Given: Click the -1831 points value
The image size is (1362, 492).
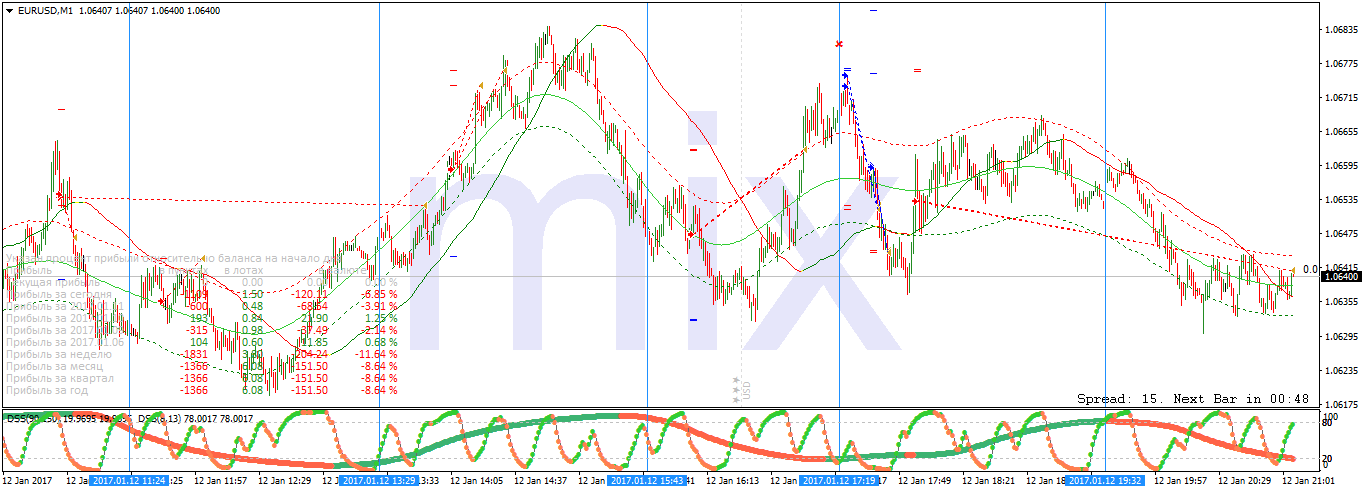Looking at the screenshot, I should point(193,354).
